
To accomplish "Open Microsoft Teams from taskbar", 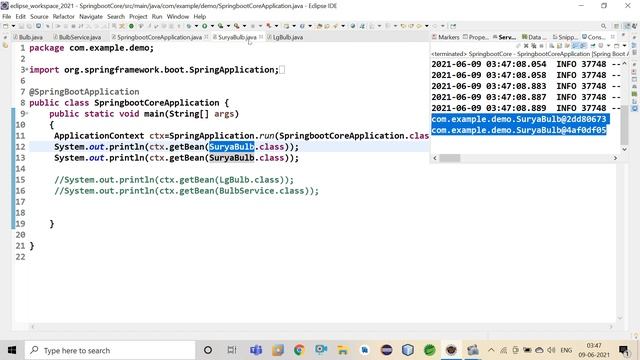I will coord(256,350).
